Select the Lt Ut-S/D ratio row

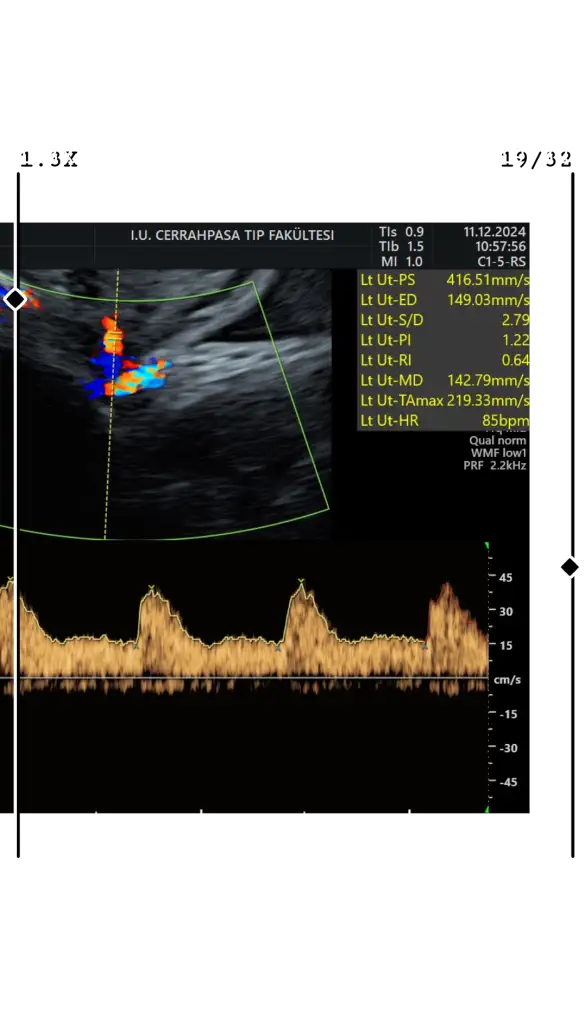[x=444, y=320]
